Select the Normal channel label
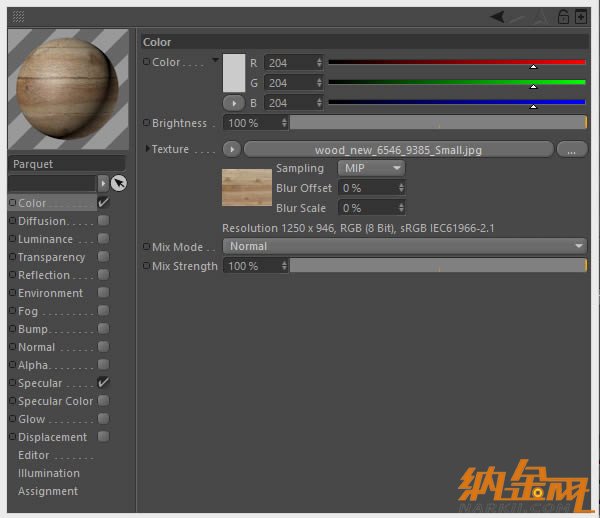 pyautogui.click(x=36, y=347)
